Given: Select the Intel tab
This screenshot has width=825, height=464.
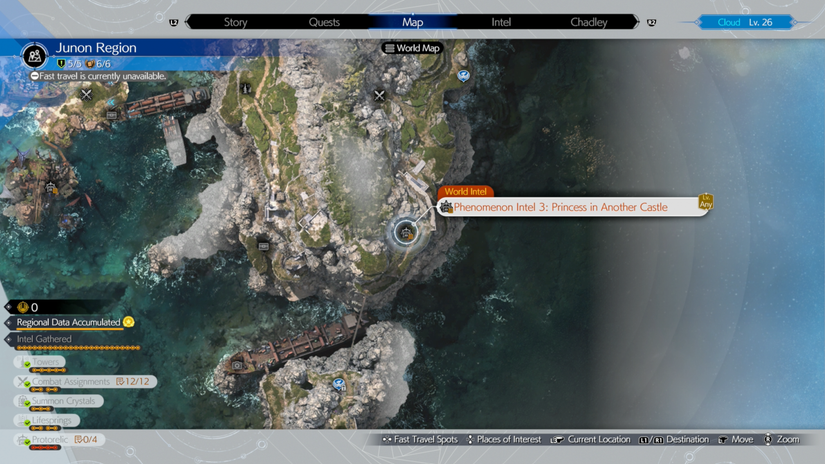Looking at the screenshot, I should tap(501, 22).
